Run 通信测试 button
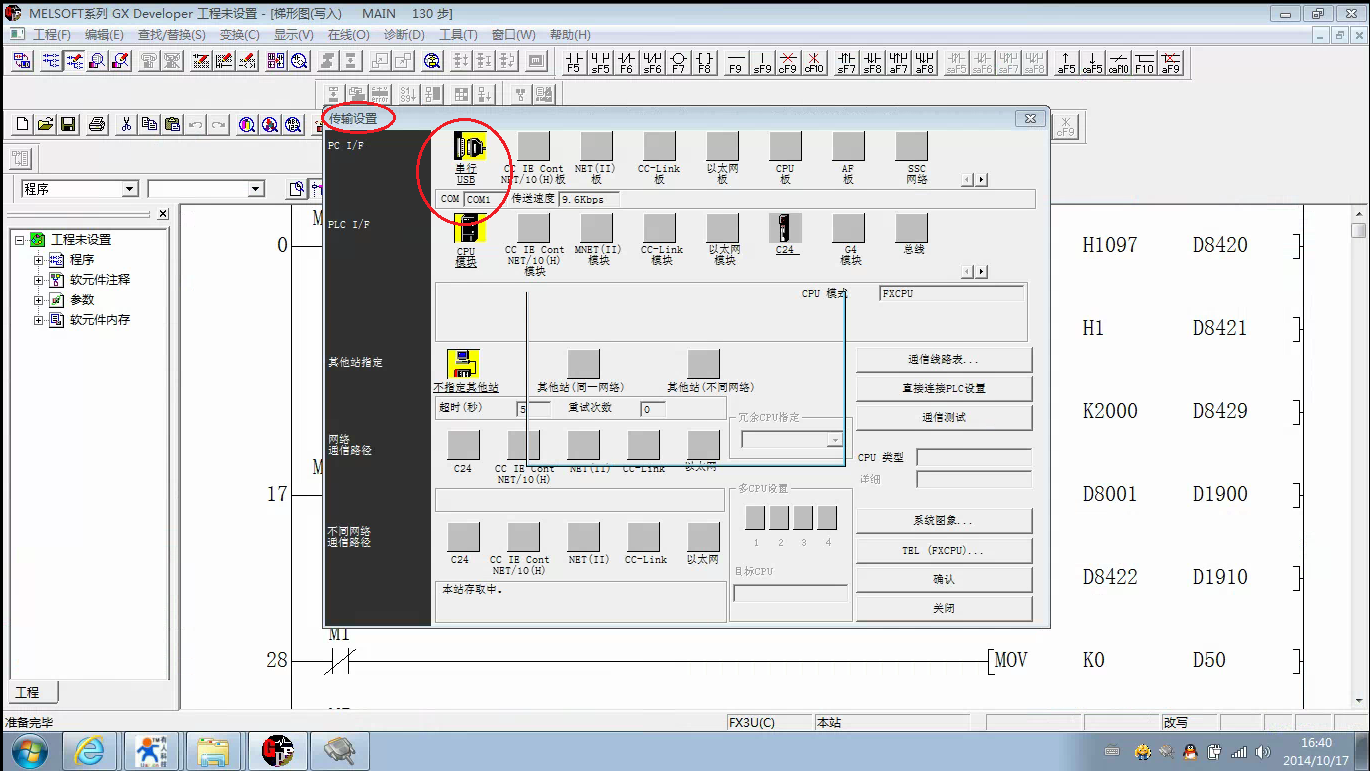1370x771 pixels. click(x=944, y=418)
